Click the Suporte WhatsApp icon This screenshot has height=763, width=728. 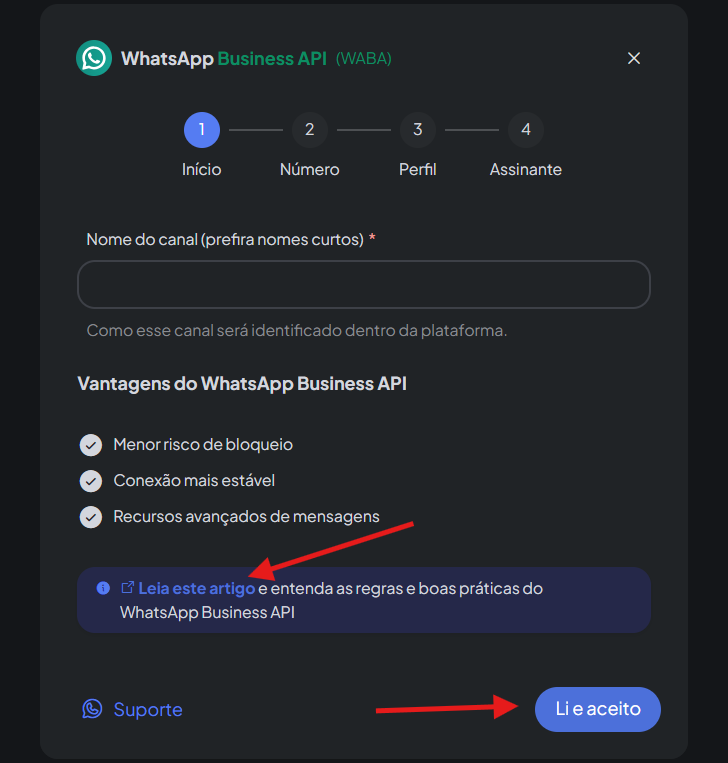click(x=92, y=709)
